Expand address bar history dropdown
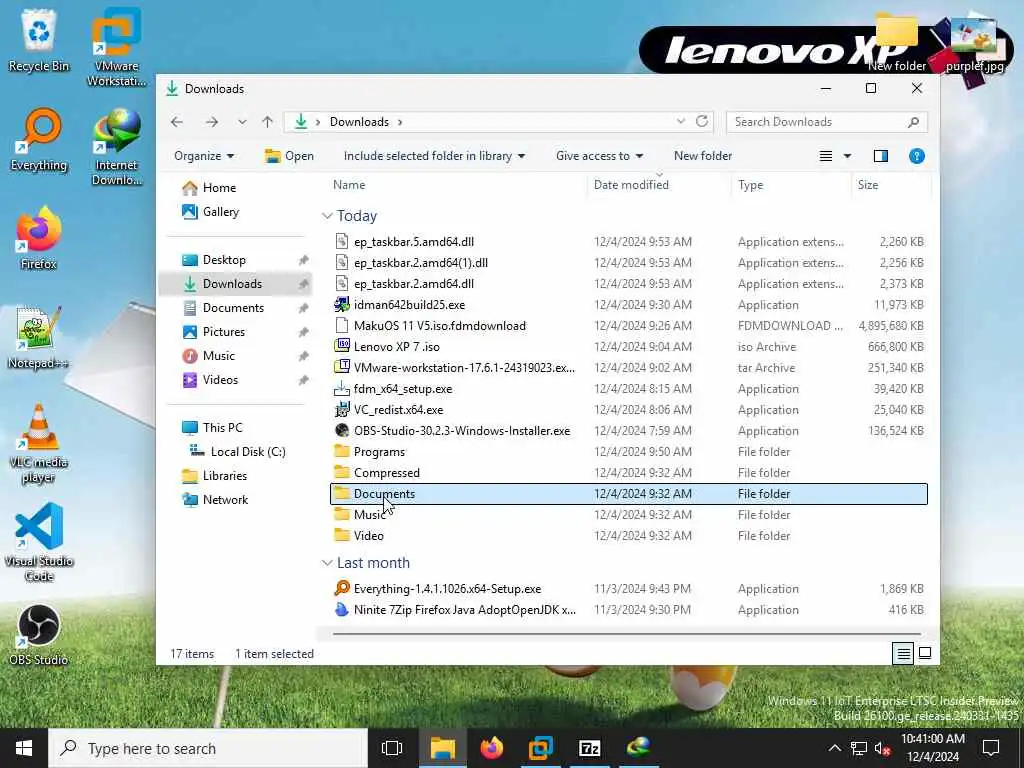Screen dimensions: 1024x768 click(x=681, y=121)
